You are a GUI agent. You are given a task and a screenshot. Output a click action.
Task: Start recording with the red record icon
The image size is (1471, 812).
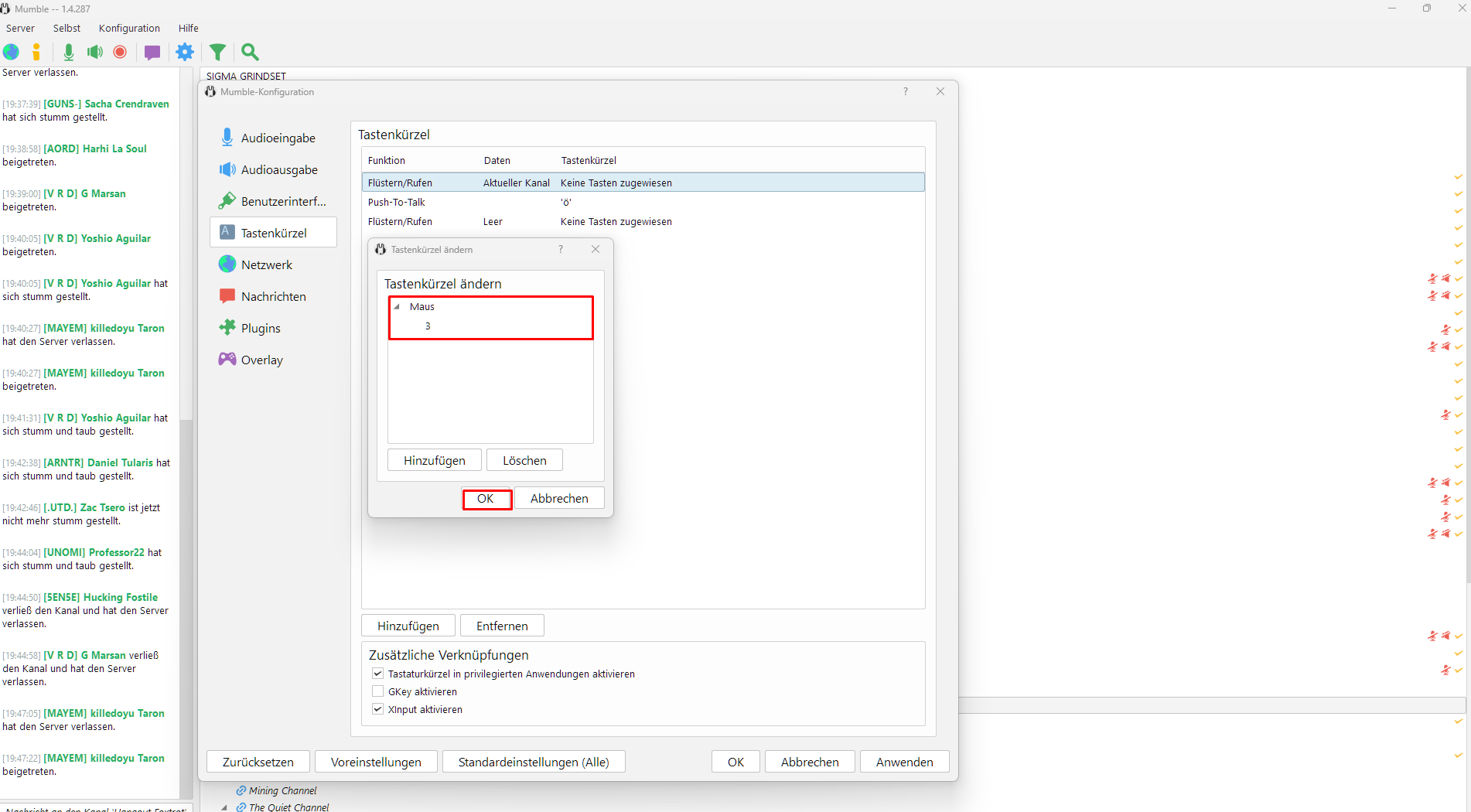120,52
